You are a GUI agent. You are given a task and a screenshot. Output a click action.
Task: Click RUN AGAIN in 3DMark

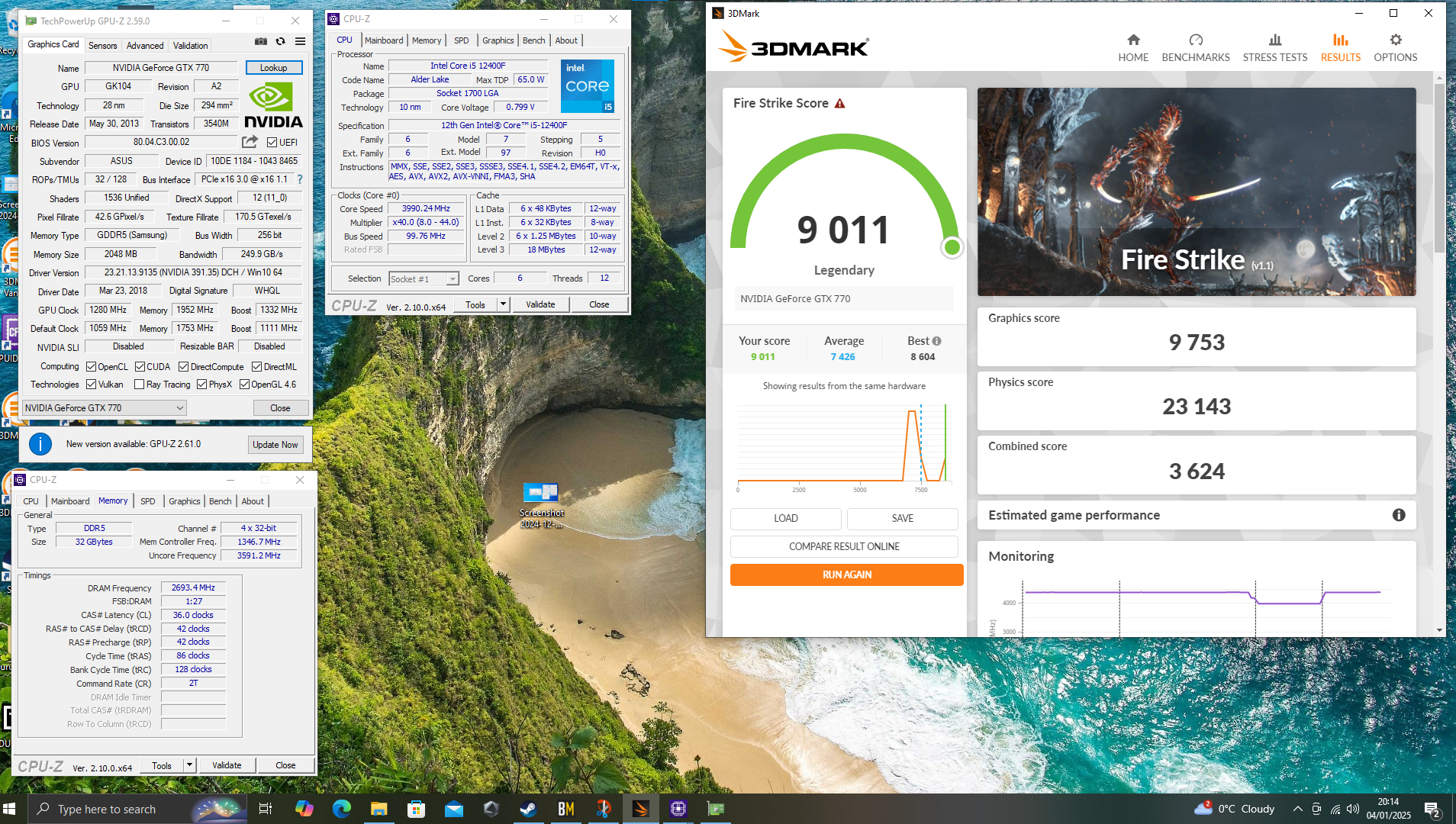click(846, 575)
